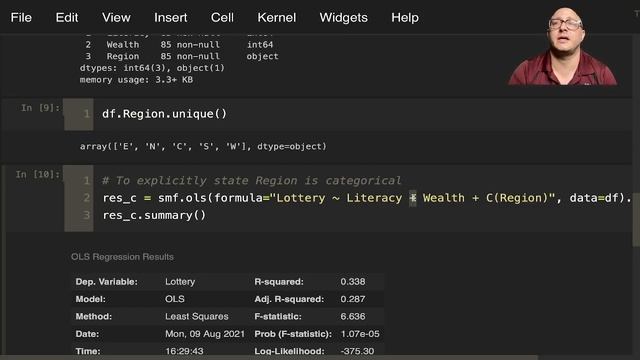Click the dtypes int64(3), object(1) line
The height and width of the screenshot is (360, 640).
point(152,68)
